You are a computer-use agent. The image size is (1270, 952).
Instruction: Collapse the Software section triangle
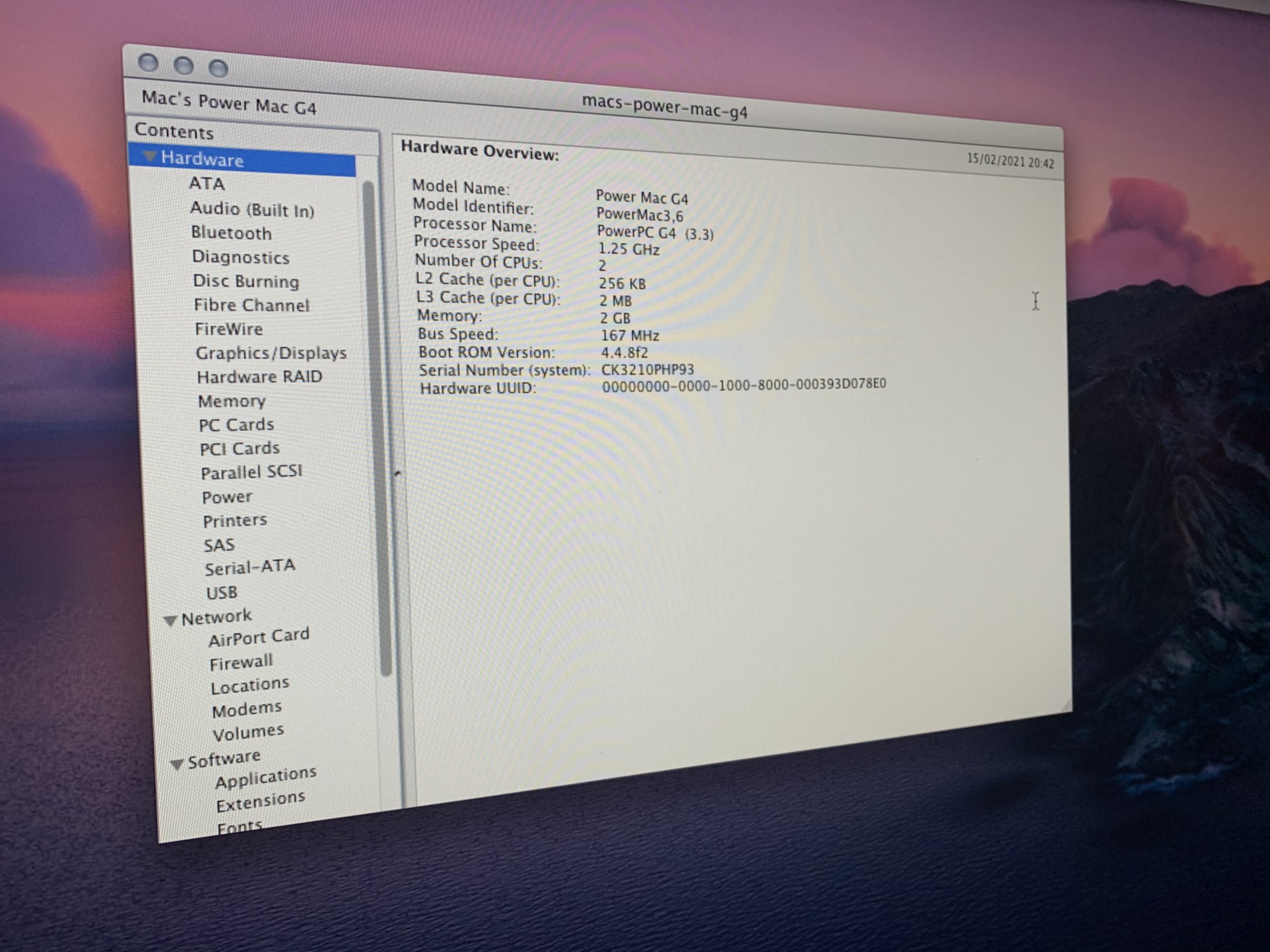click(177, 764)
